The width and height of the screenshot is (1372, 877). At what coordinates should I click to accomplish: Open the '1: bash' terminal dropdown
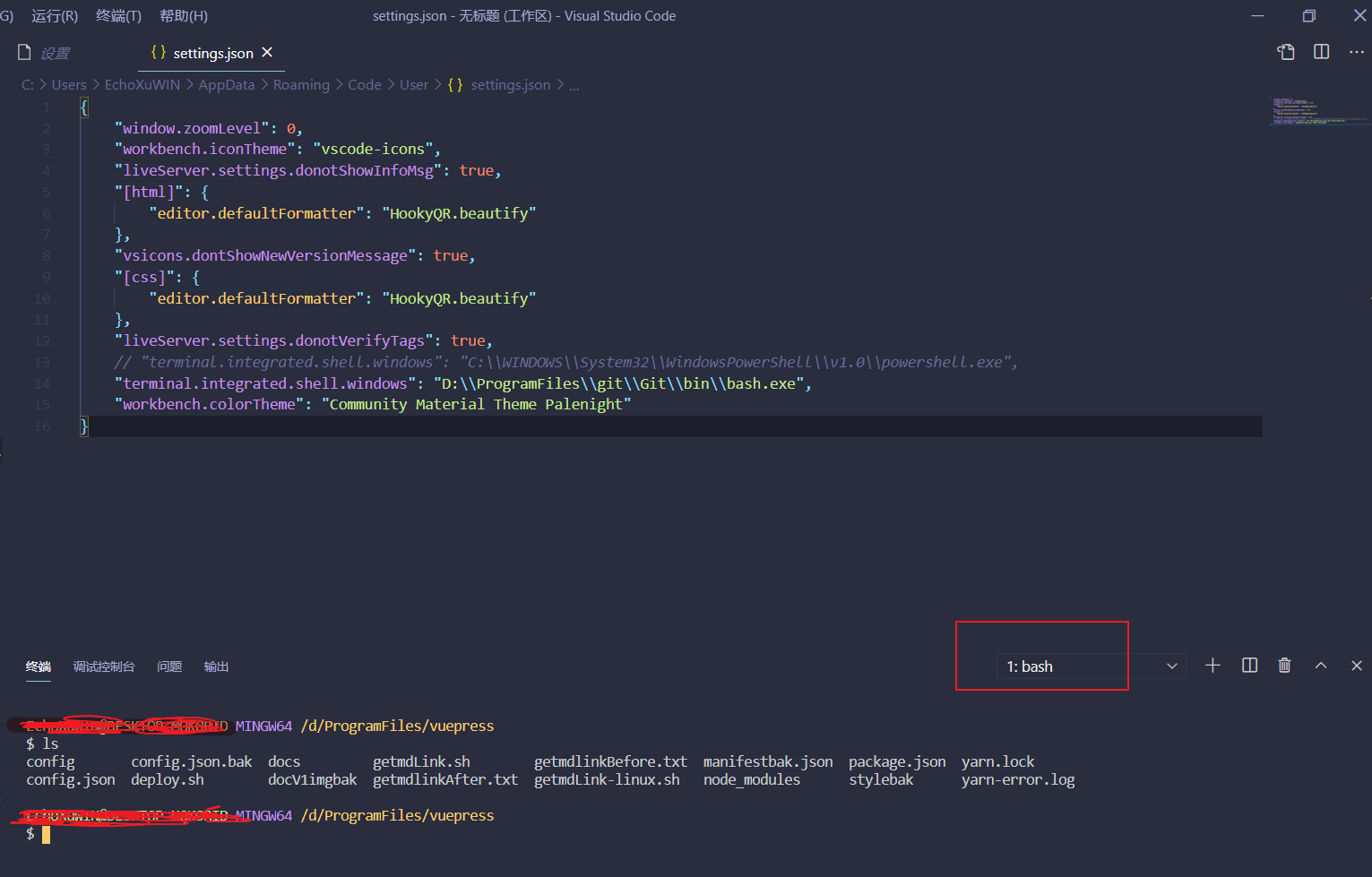click(x=1092, y=666)
